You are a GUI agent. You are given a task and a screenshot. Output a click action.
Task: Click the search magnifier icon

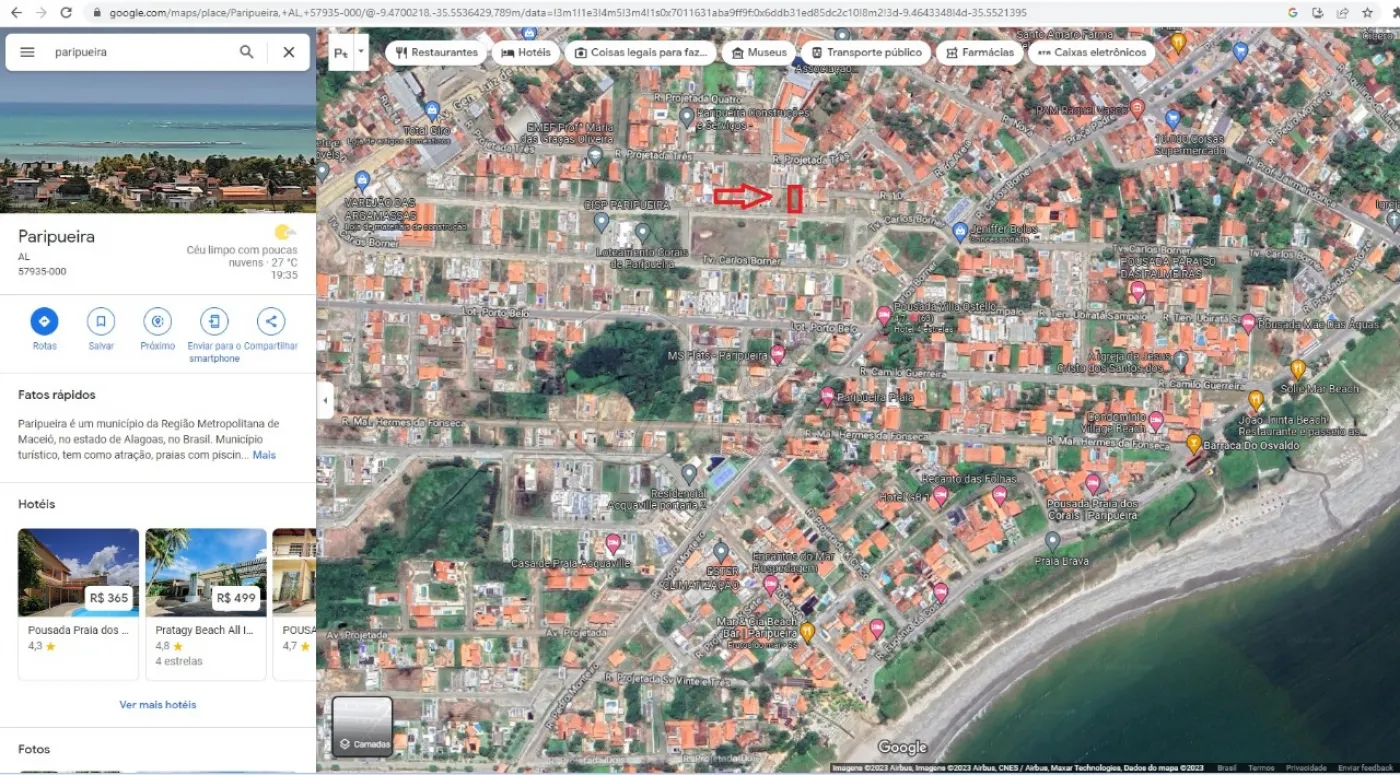(x=246, y=52)
